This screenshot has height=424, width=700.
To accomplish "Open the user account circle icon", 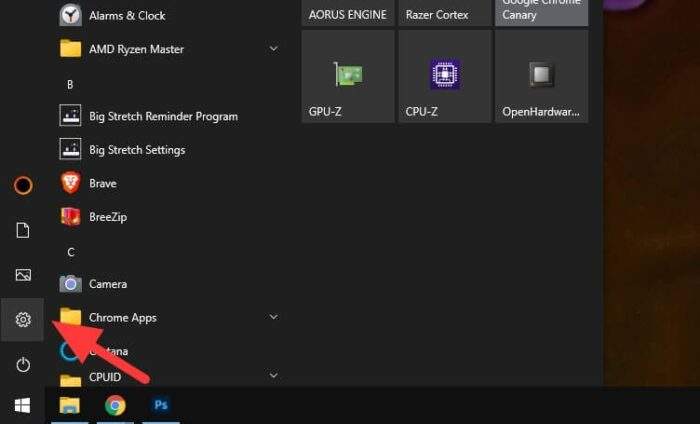I will [x=23, y=185].
